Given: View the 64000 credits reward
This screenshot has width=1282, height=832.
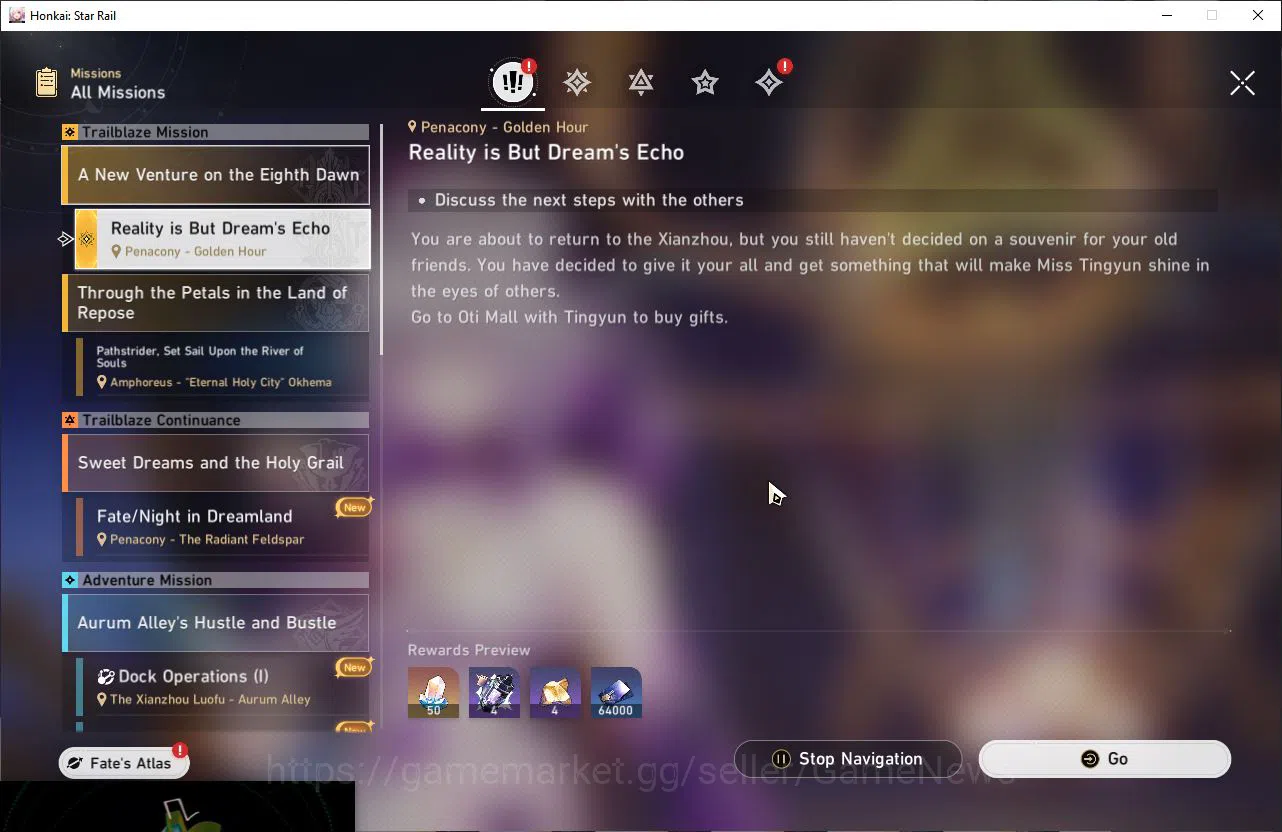Looking at the screenshot, I should pyautogui.click(x=616, y=692).
